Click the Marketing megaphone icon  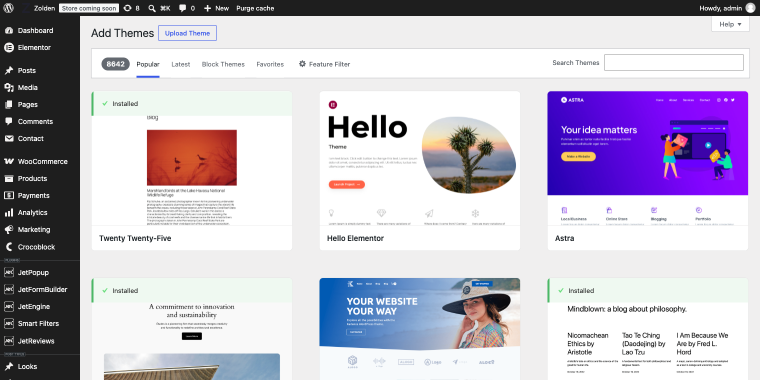pyautogui.click(x=9, y=229)
